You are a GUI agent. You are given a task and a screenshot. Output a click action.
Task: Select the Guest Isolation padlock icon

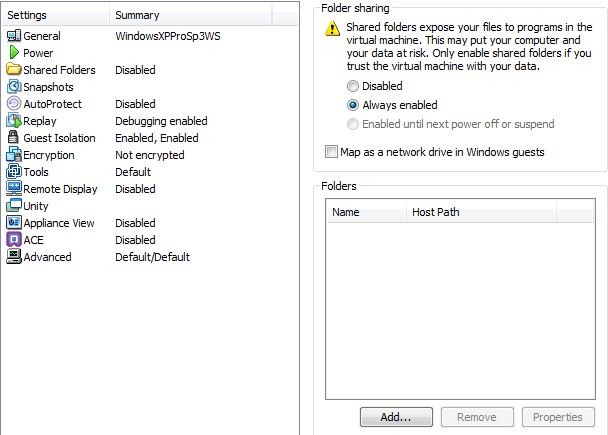pos(13,137)
